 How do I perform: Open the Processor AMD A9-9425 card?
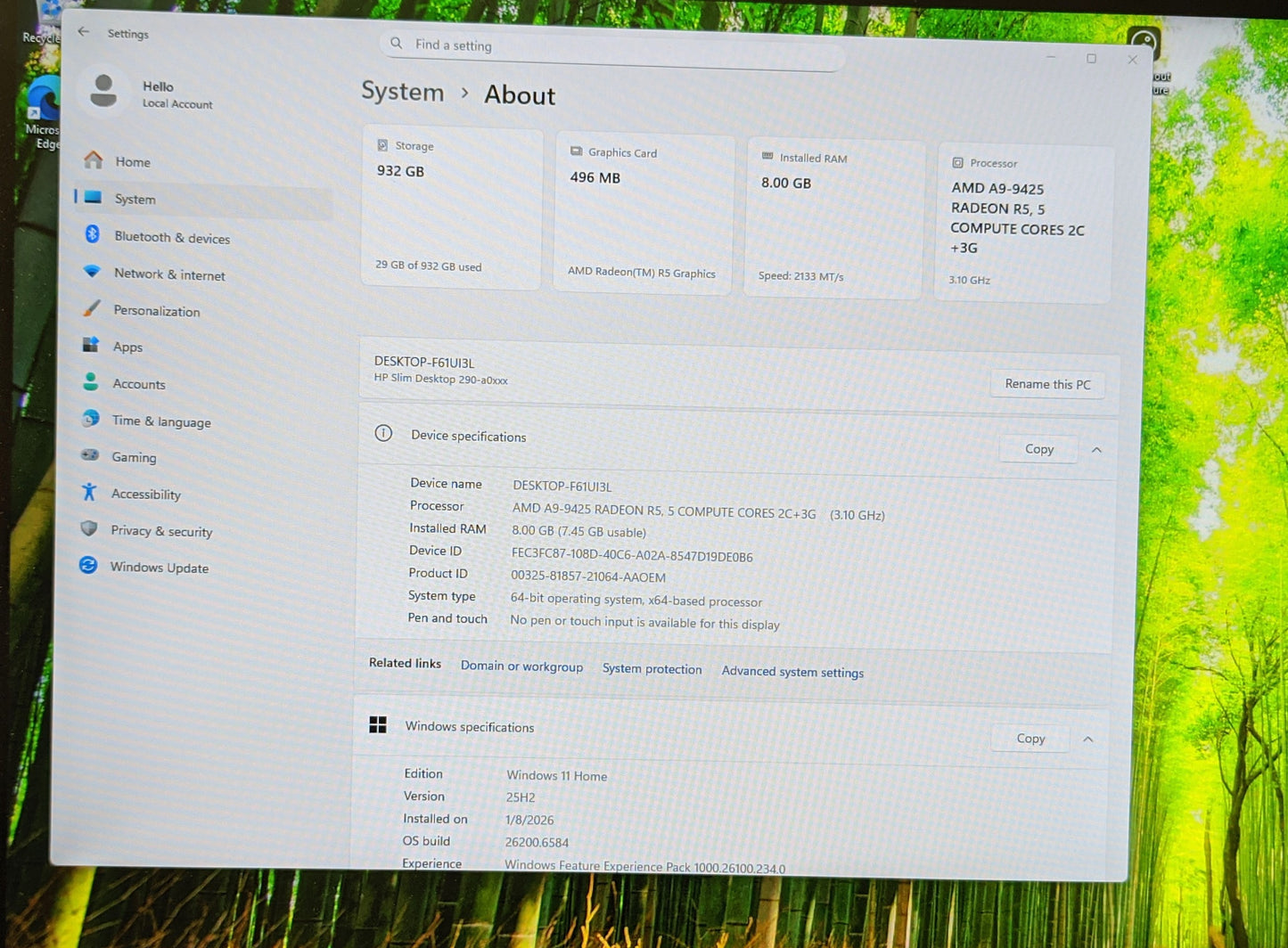1024,224
